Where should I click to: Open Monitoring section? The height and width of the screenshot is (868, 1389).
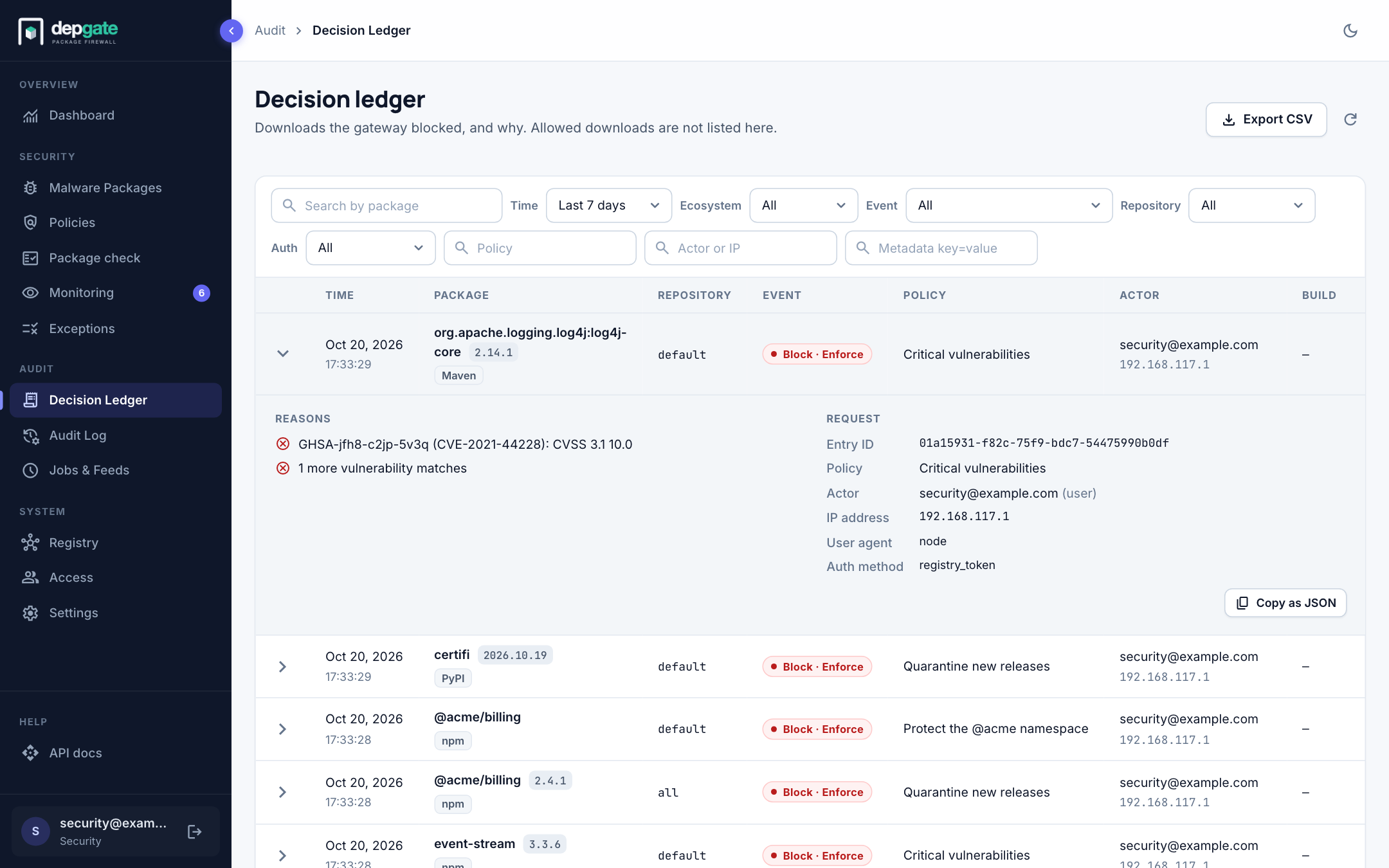(x=116, y=293)
